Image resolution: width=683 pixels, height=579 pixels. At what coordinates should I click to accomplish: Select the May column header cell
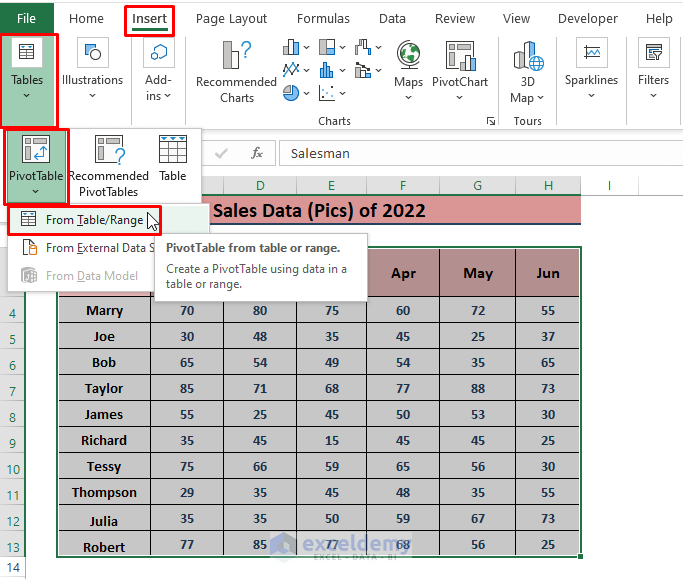tap(478, 273)
